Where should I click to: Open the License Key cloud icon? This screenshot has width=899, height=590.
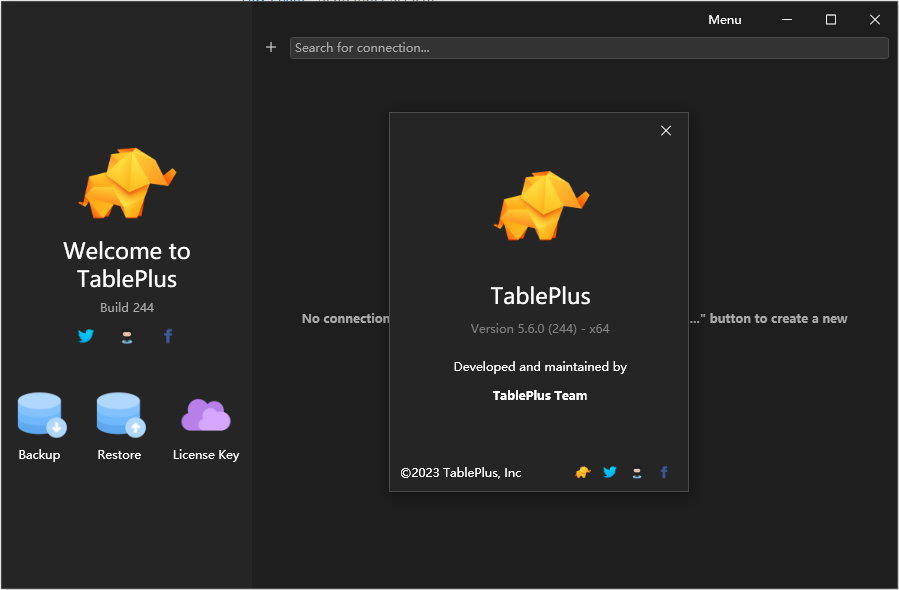[x=206, y=415]
